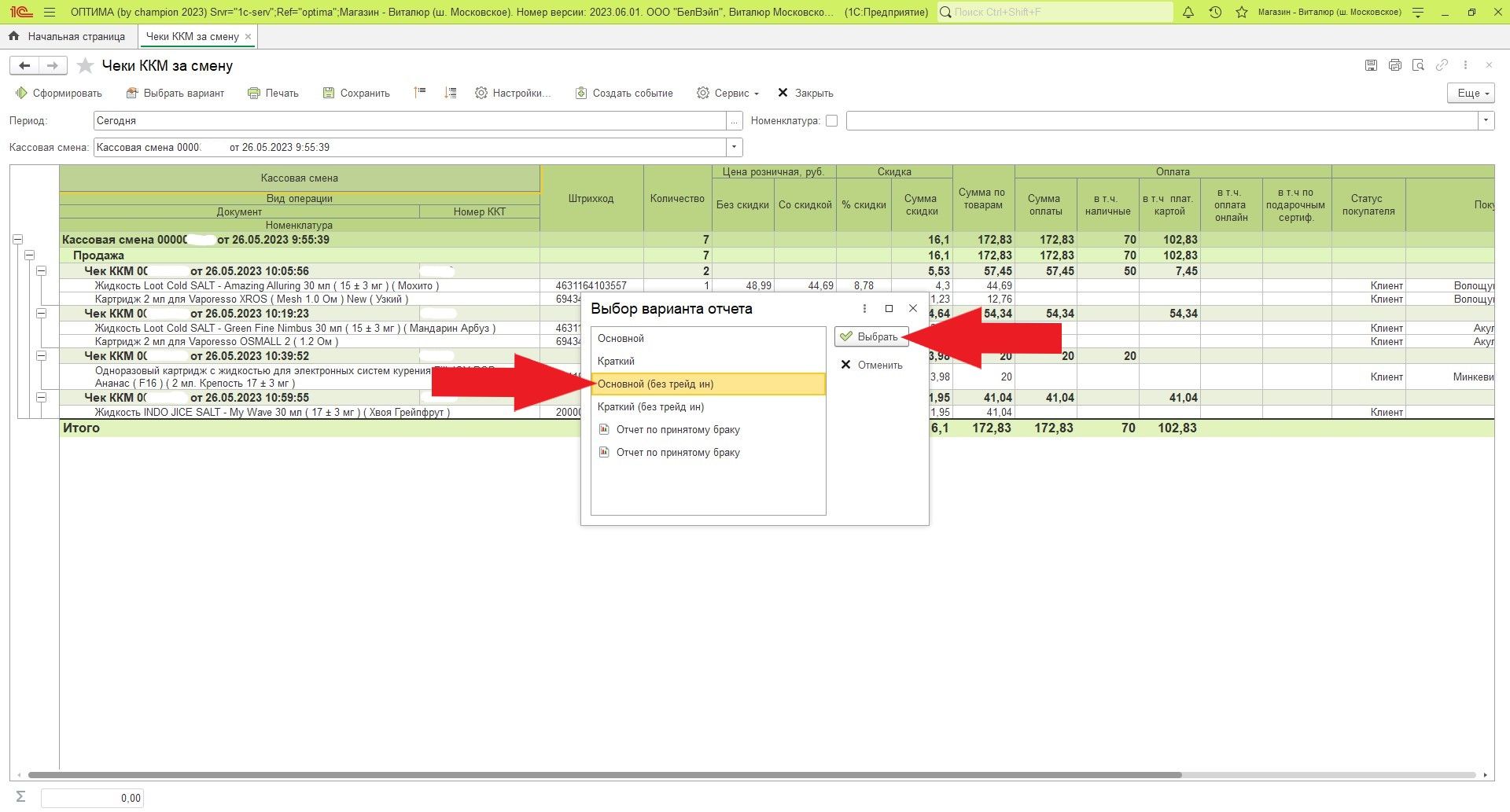Image resolution: width=1510 pixels, height=812 pixels.
Task: Add report to favorites with star icon
Action: tap(86, 66)
